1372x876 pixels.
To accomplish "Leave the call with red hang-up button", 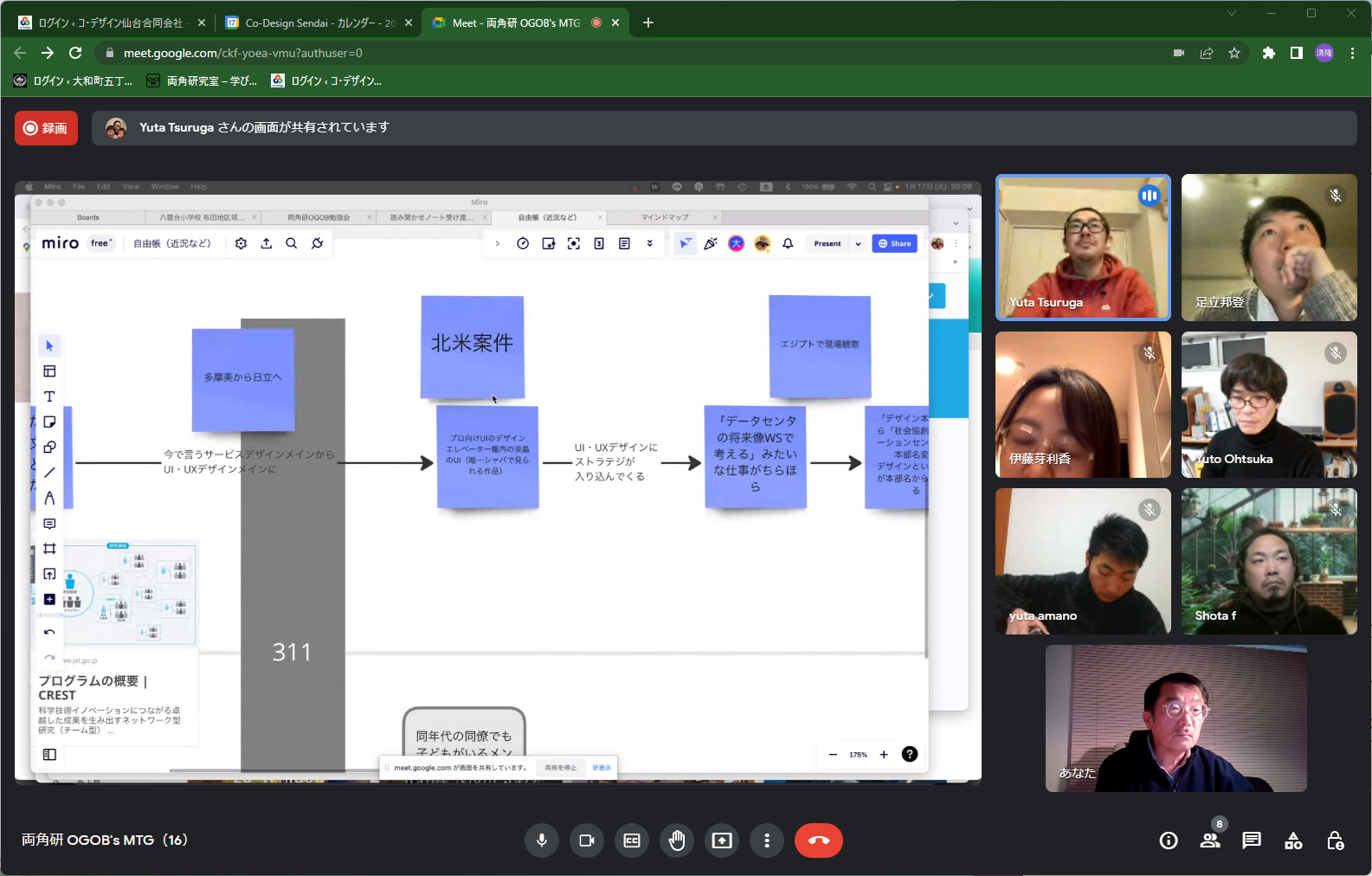I will click(818, 841).
